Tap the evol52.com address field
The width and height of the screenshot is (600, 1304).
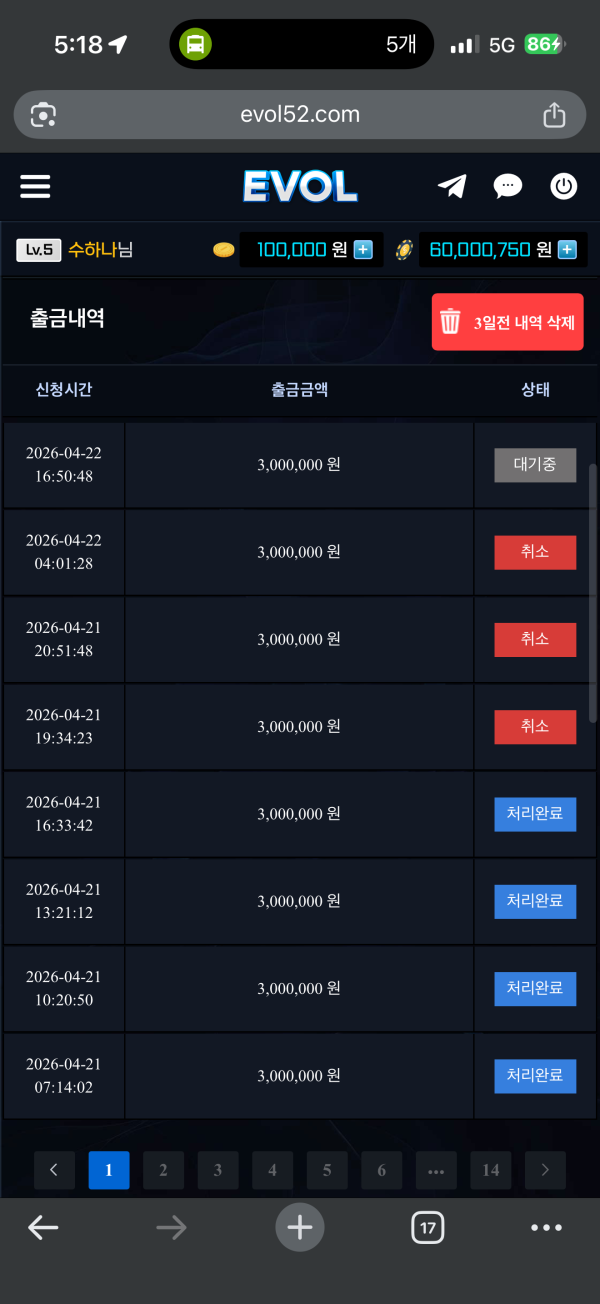click(300, 115)
